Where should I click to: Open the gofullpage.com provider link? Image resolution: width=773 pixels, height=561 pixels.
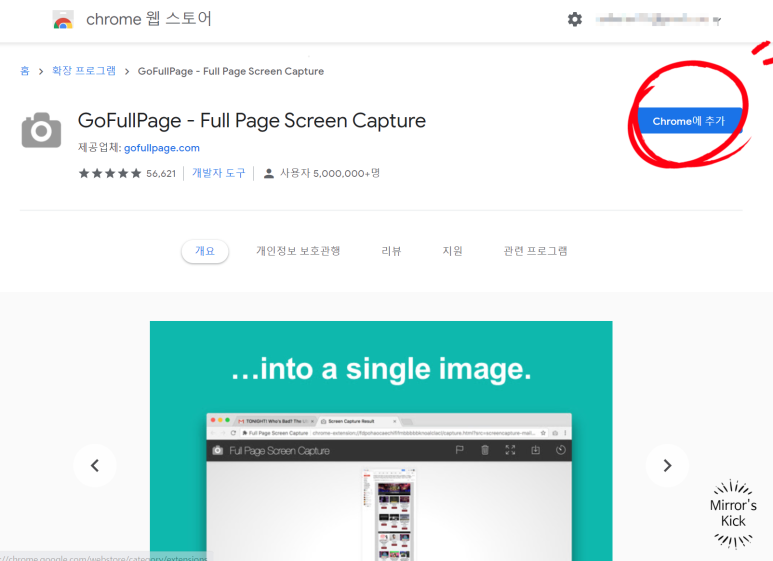(162, 148)
